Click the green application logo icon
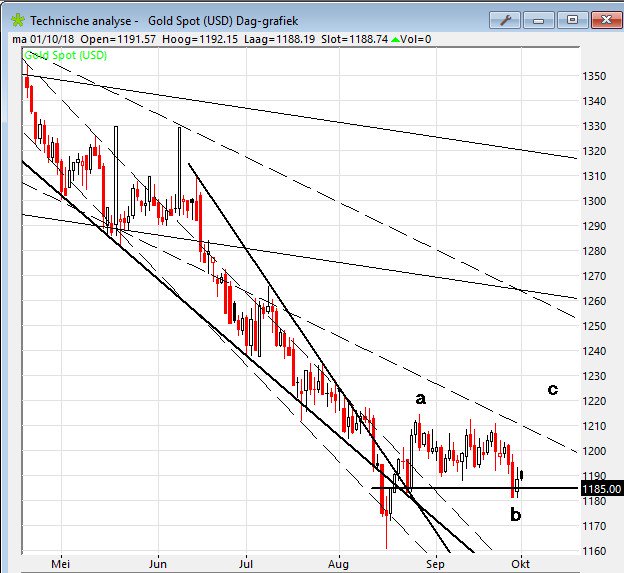This screenshot has height=573, width=624. [x=18, y=20]
